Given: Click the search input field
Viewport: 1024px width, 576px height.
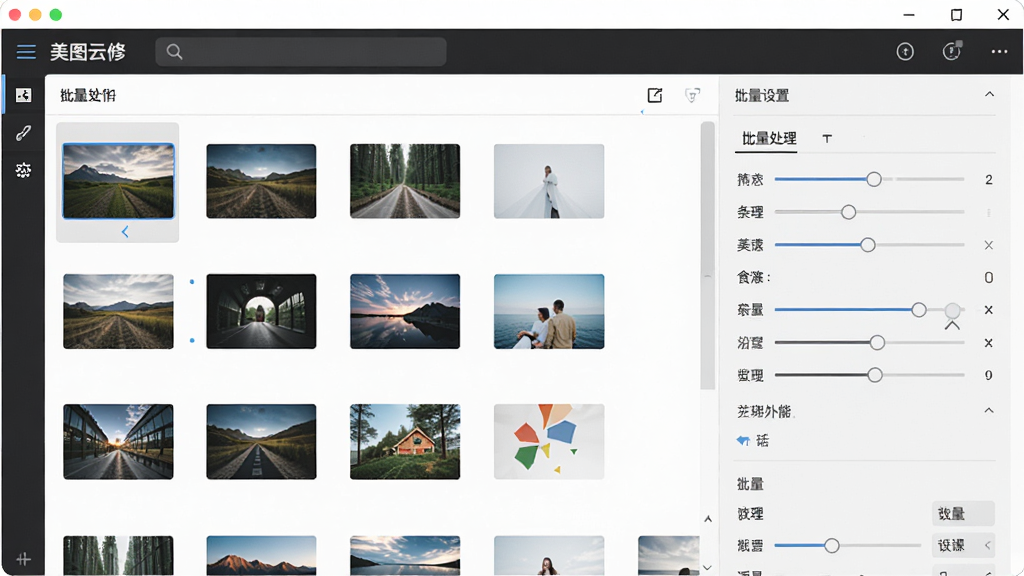Looking at the screenshot, I should tap(301, 52).
